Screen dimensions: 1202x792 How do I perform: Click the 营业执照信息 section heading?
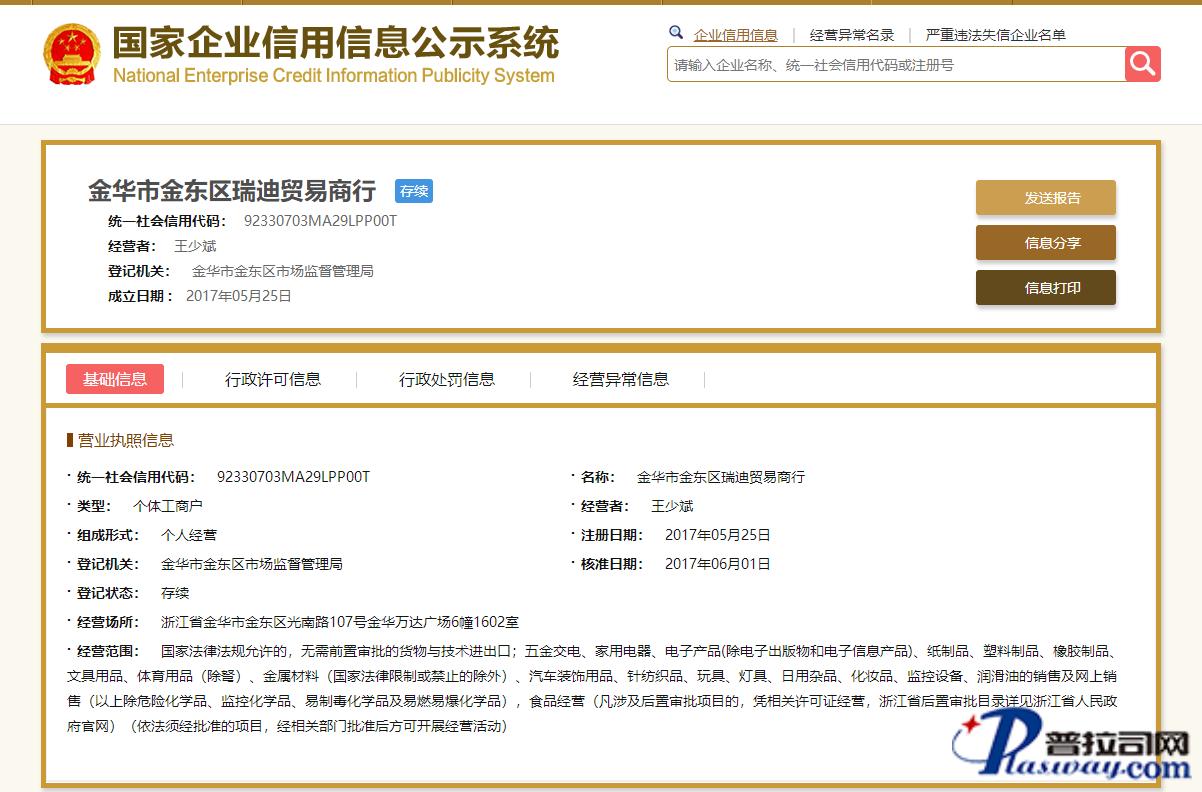click(125, 440)
